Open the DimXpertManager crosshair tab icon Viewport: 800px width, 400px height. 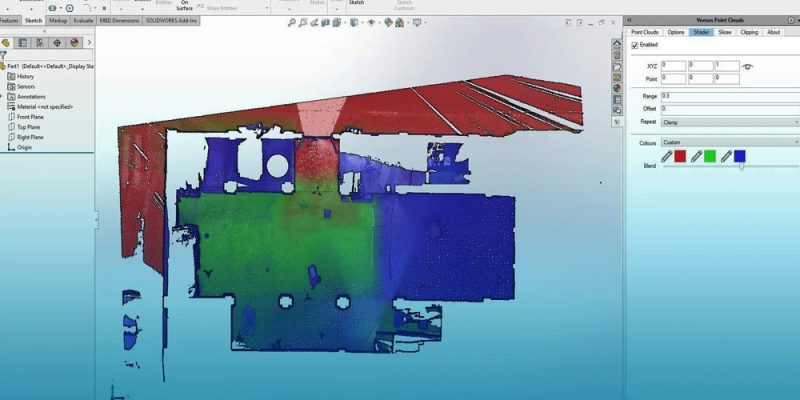[56, 43]
